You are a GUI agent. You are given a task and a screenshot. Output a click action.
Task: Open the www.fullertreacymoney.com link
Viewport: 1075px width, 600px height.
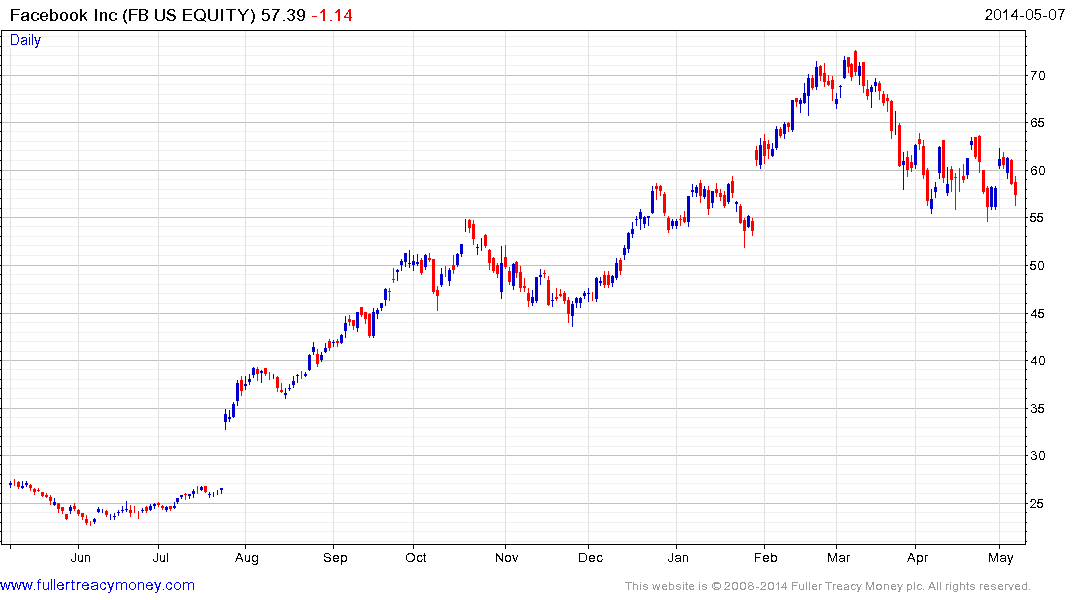[97, 585]
